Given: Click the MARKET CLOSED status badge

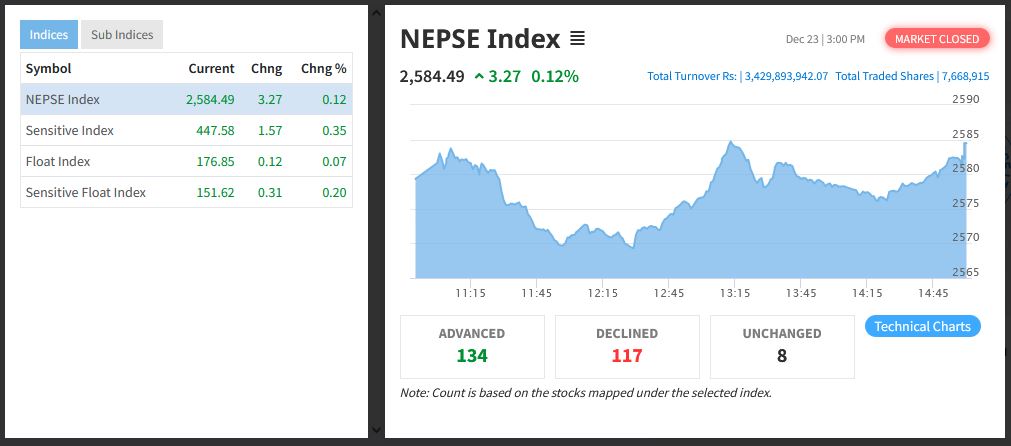Looking at the screenshot, I should click(x=937, y=39).
